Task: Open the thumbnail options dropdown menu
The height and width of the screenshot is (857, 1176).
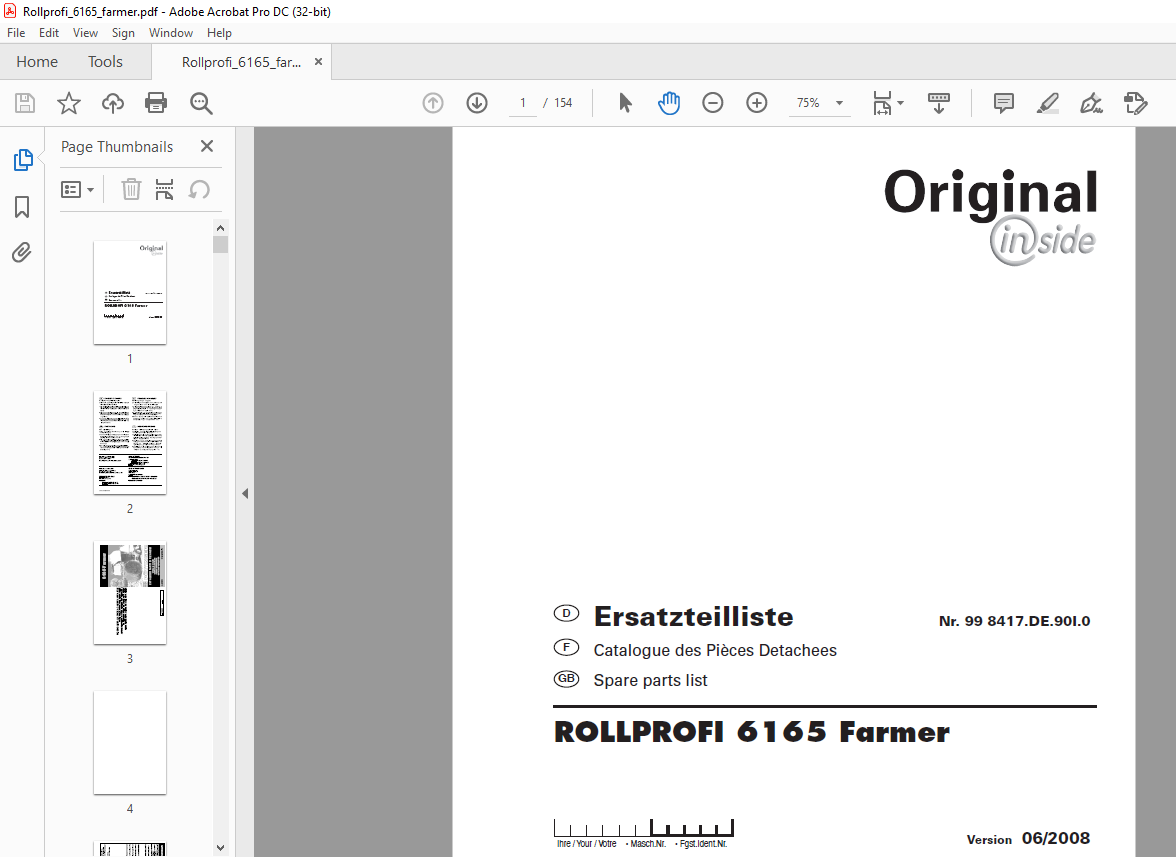Action: pos(77,190)
